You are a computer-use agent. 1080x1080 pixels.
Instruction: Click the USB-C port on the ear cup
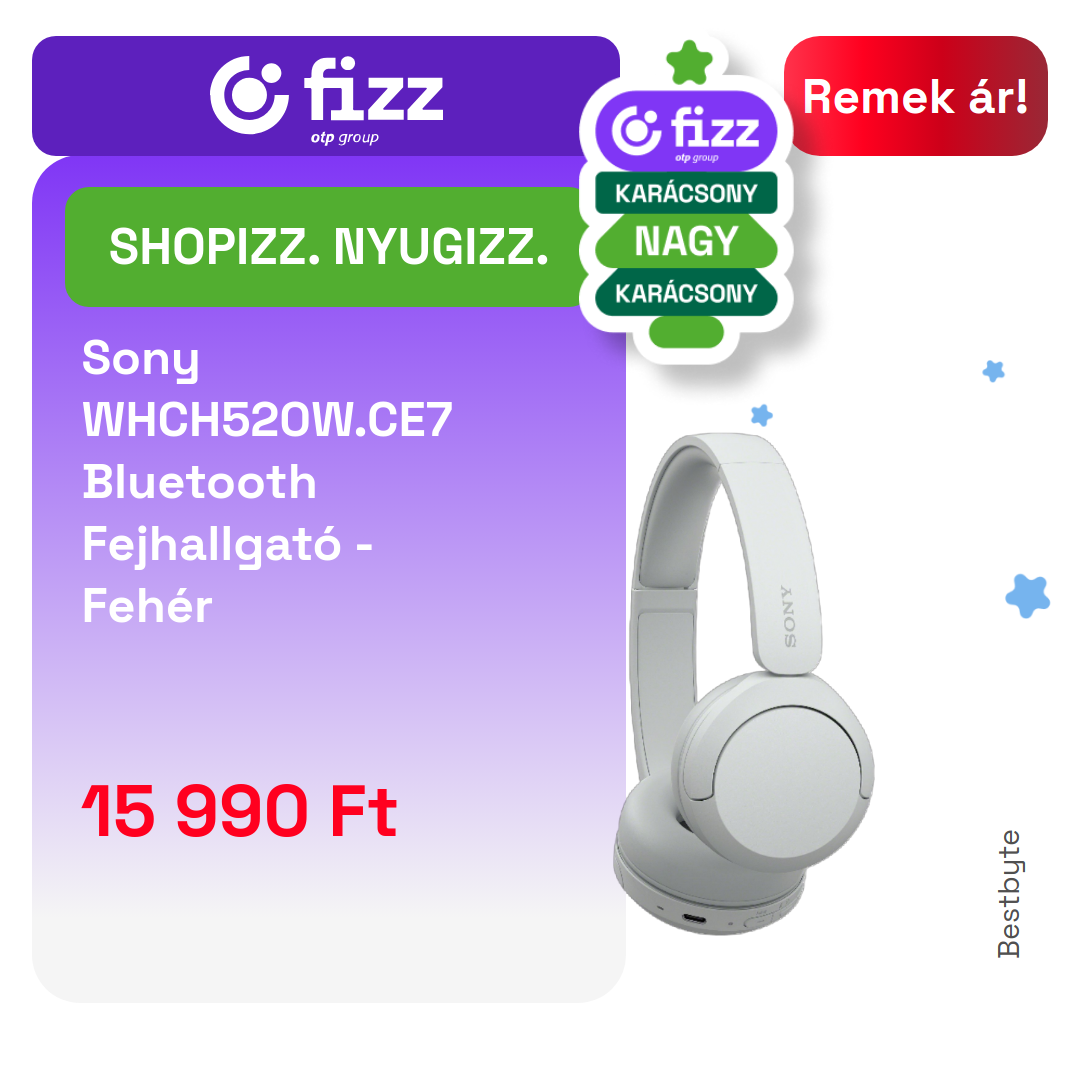click(x=694, y=919)
